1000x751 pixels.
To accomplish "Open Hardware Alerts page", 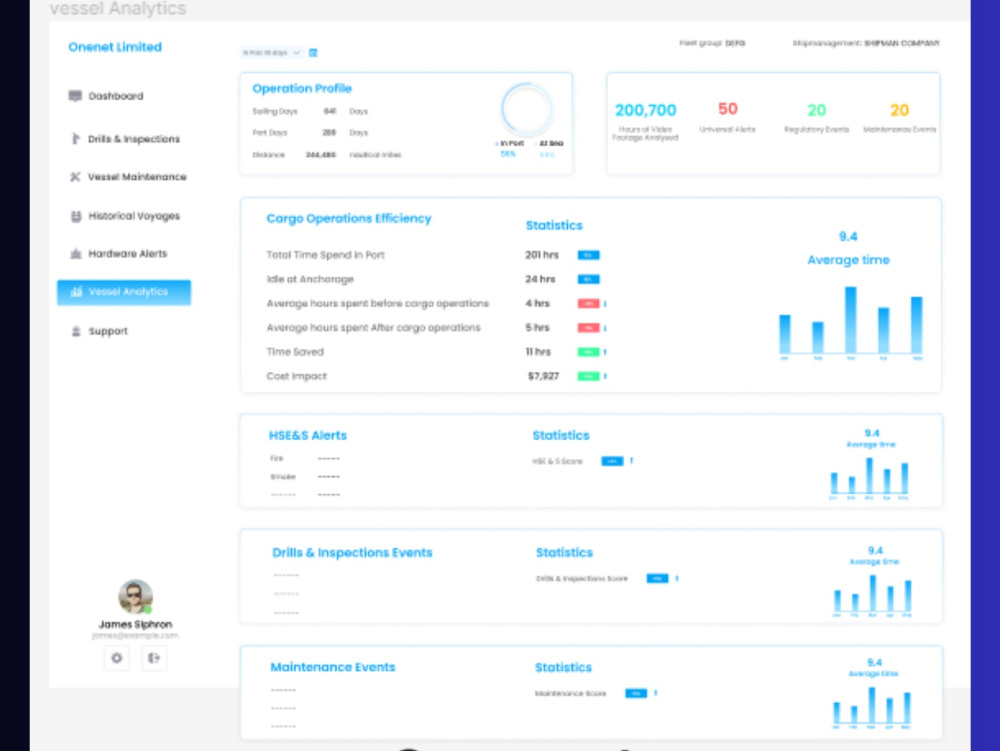I will 118,254.
